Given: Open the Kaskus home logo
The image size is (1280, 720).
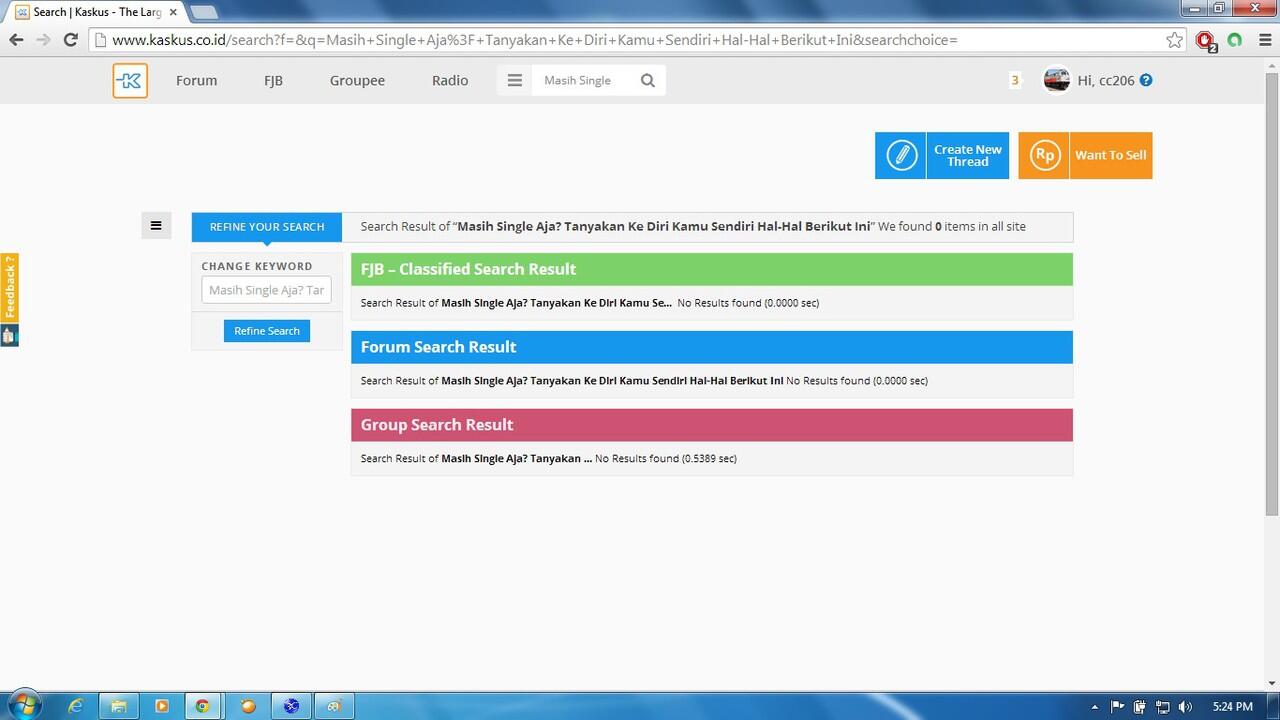Looking at the screenshot, I should pyautogui.click(x=130, y=81).
